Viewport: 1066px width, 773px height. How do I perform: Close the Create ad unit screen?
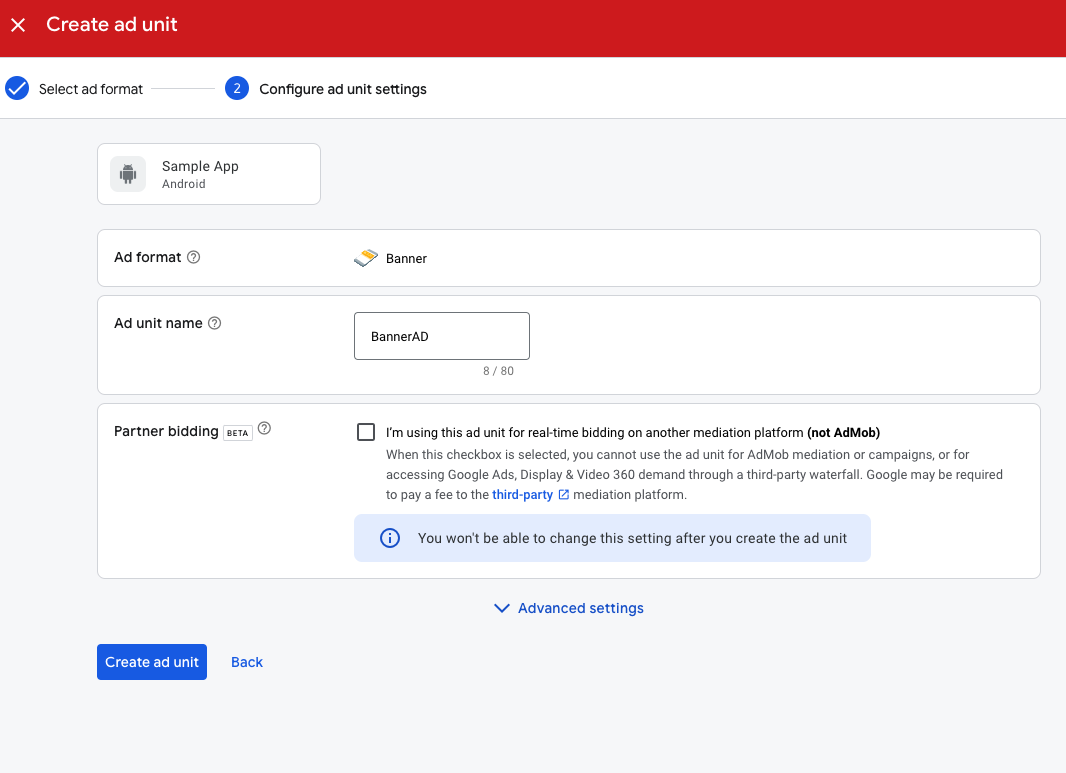(x=17, y=24)
